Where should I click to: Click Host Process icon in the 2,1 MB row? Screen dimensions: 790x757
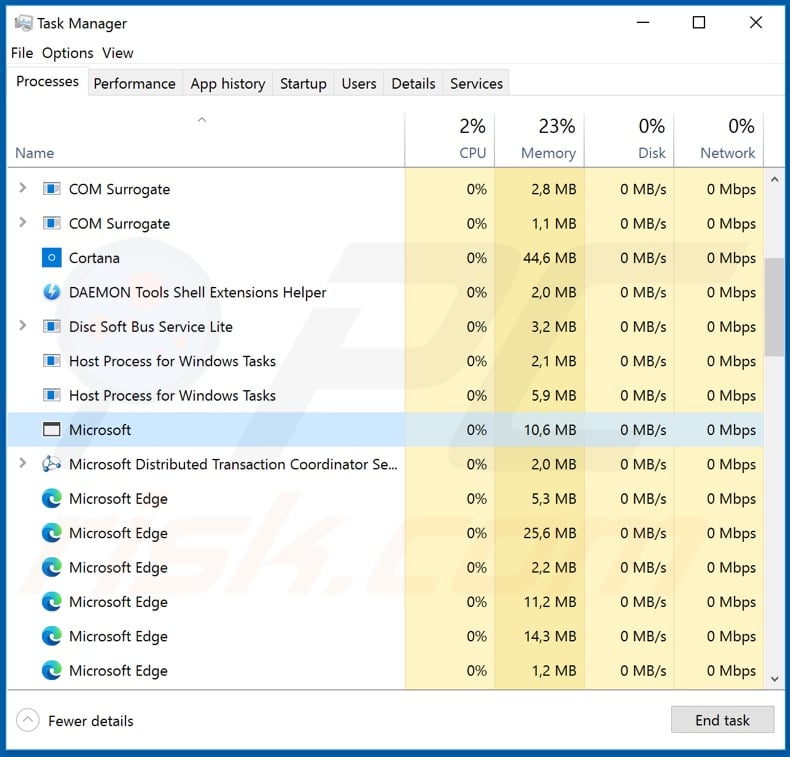(51, 361)
